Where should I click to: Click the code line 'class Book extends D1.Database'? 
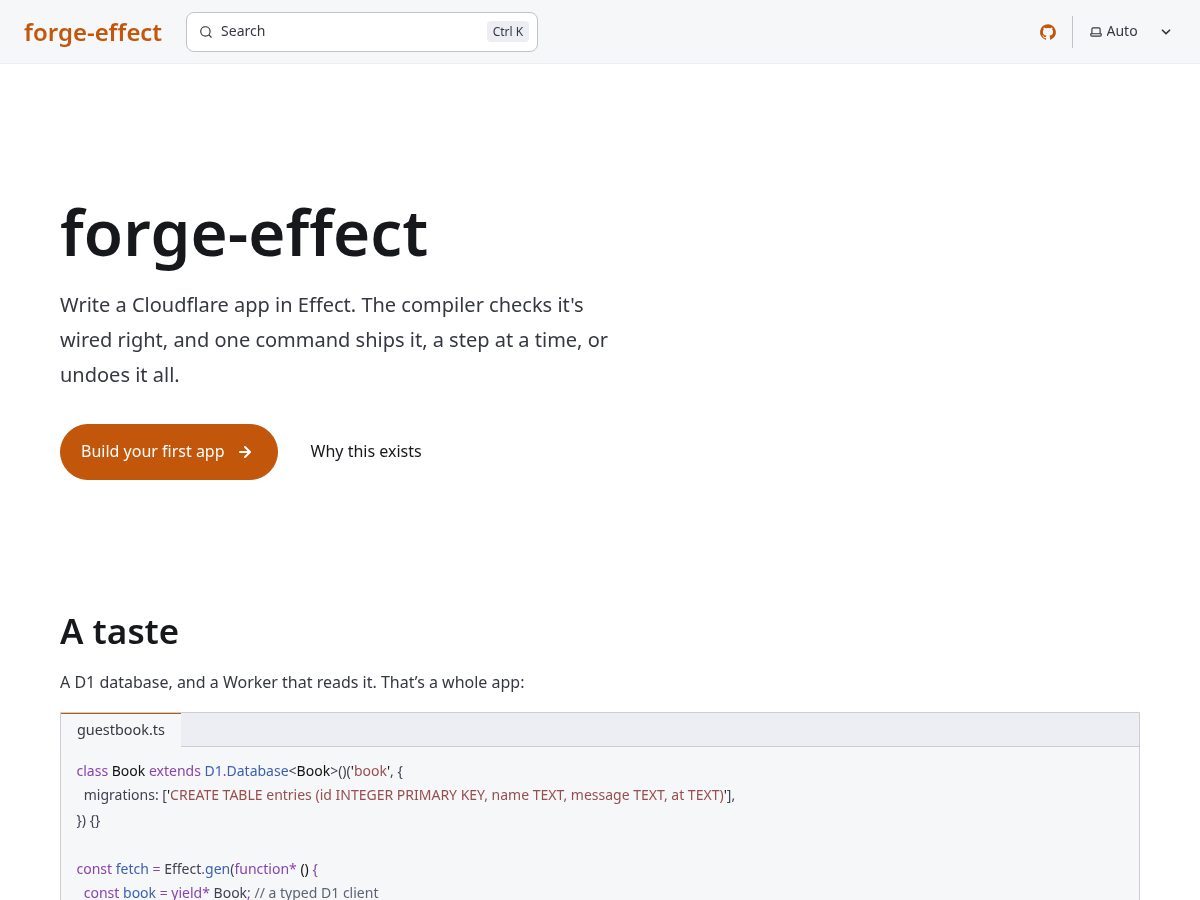[240, 771]
